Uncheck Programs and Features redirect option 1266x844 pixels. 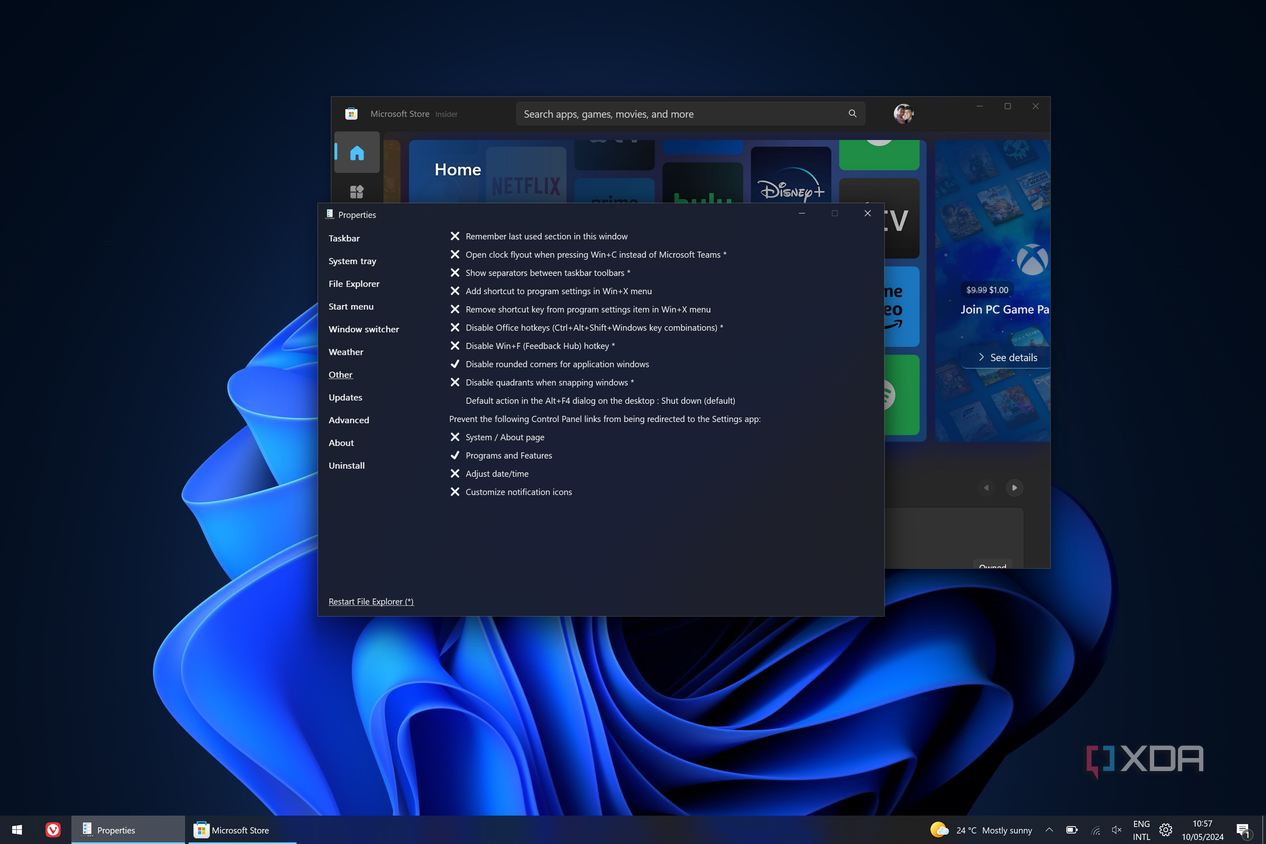pos(500,456)
